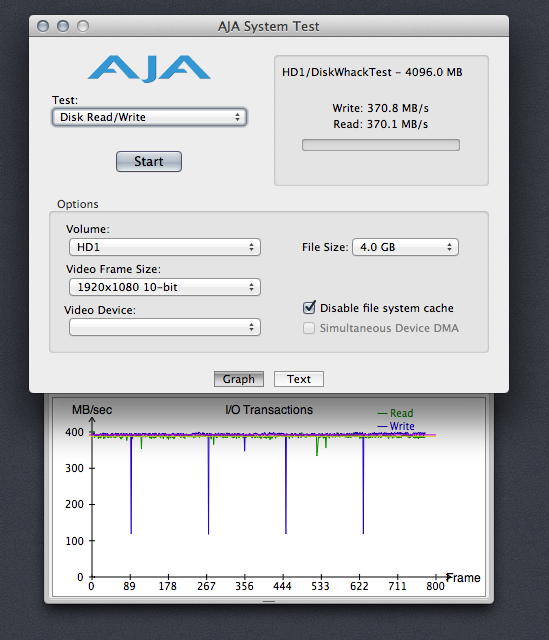Image resolution: width=549 pixels, height=640 pixels.
Task: Open the File Size dropdown
Action: pos(405,247)
